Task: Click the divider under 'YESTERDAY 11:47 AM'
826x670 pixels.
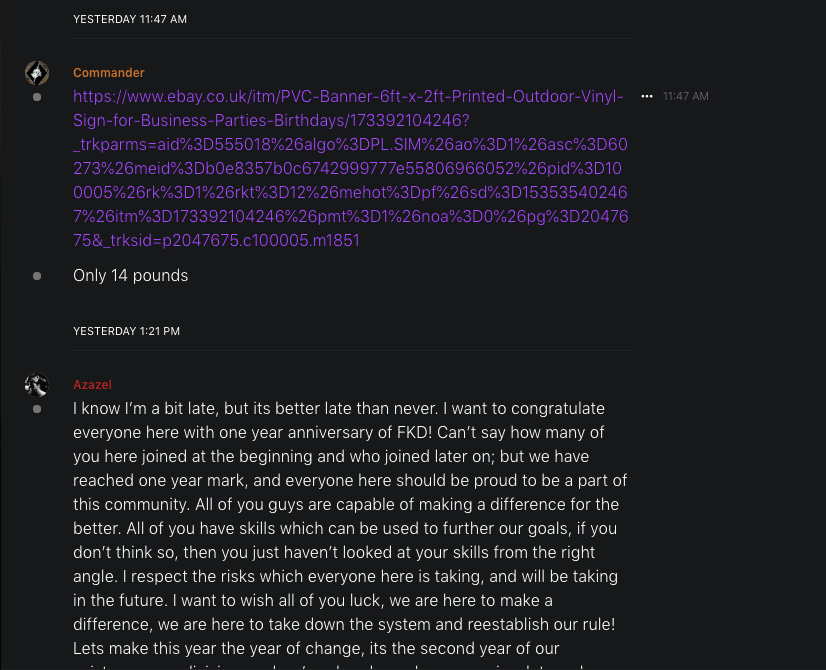Action: point(352,38)
